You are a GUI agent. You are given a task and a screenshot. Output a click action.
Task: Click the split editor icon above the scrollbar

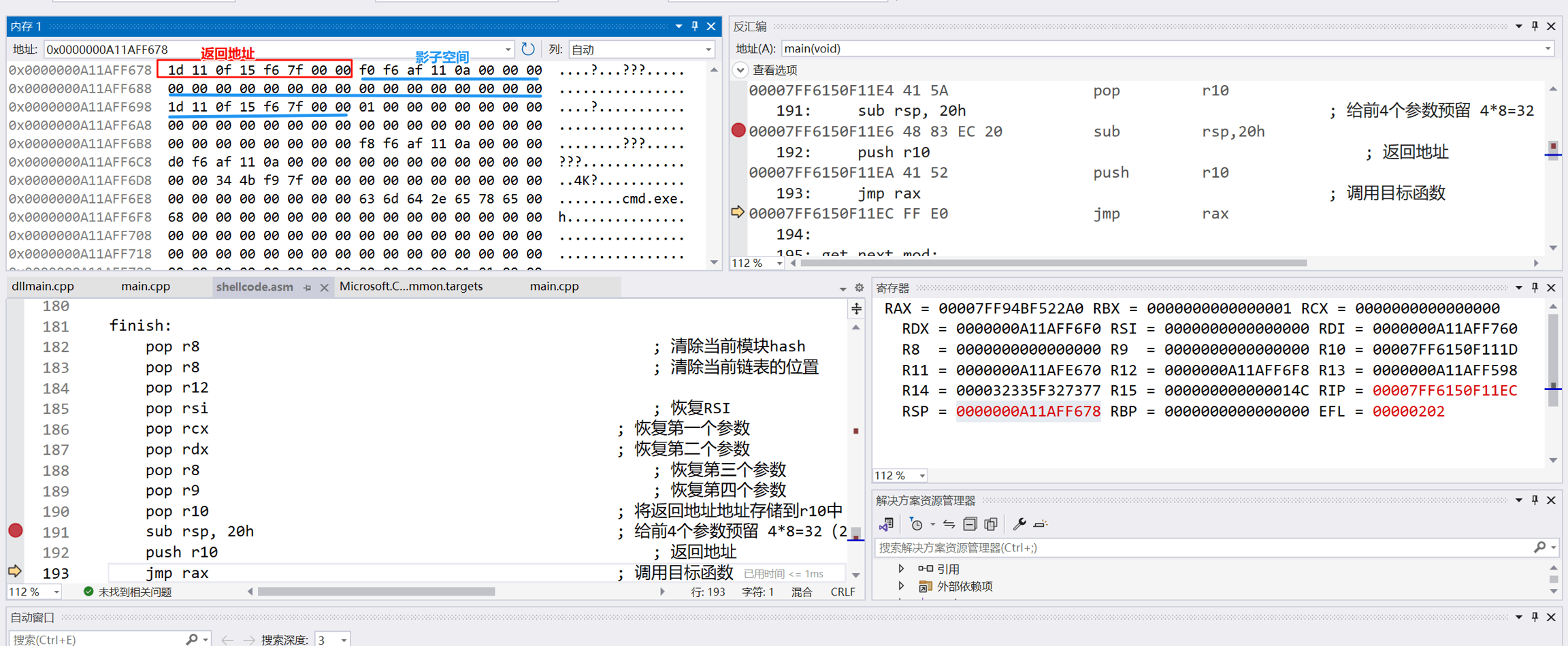coord(856,309)
